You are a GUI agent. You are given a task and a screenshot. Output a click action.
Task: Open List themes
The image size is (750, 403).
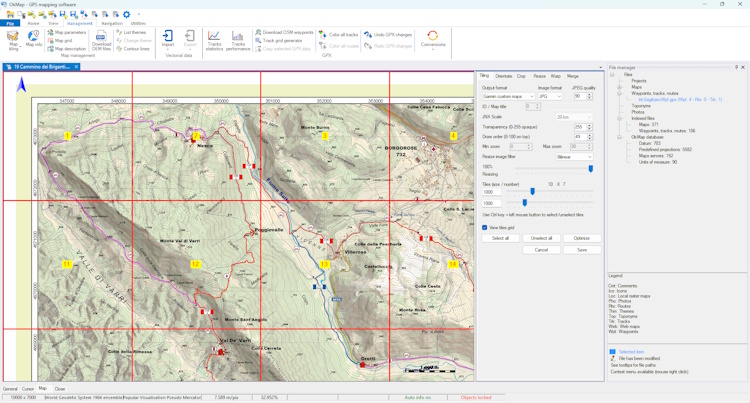click(131, 33)
